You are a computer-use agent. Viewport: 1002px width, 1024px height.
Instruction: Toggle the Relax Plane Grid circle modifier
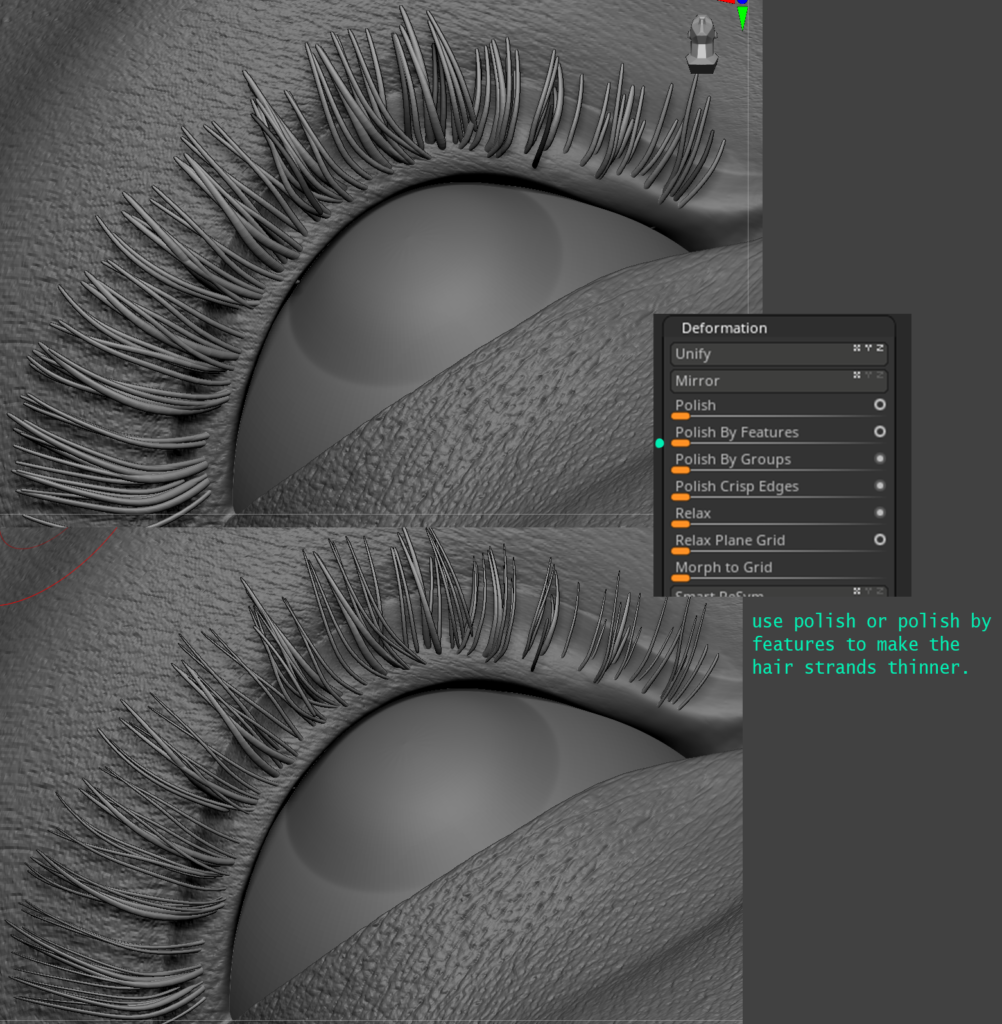(x=880, y=540)
